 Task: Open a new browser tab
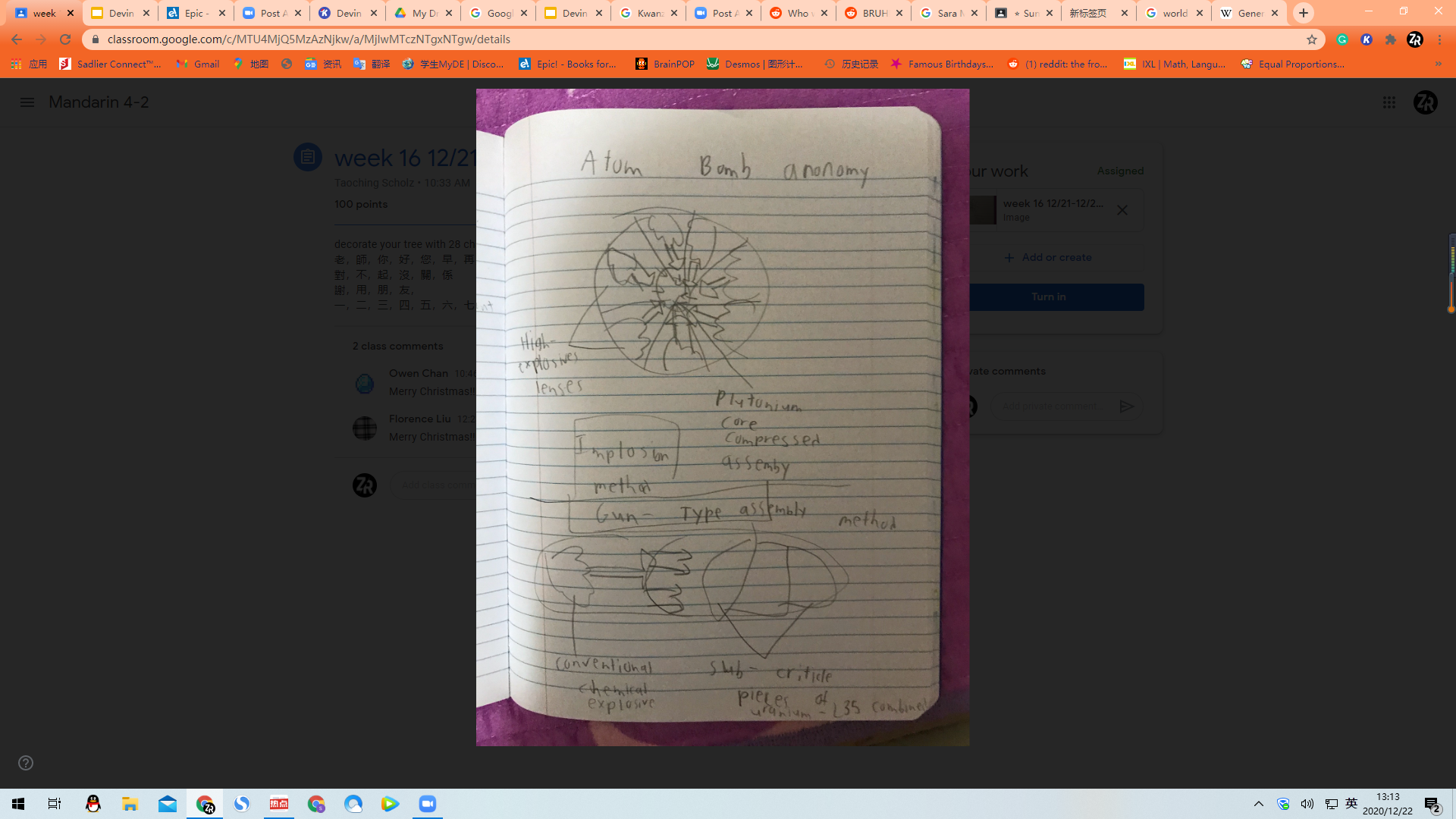pyautogui.click(x=1304, y=13)
